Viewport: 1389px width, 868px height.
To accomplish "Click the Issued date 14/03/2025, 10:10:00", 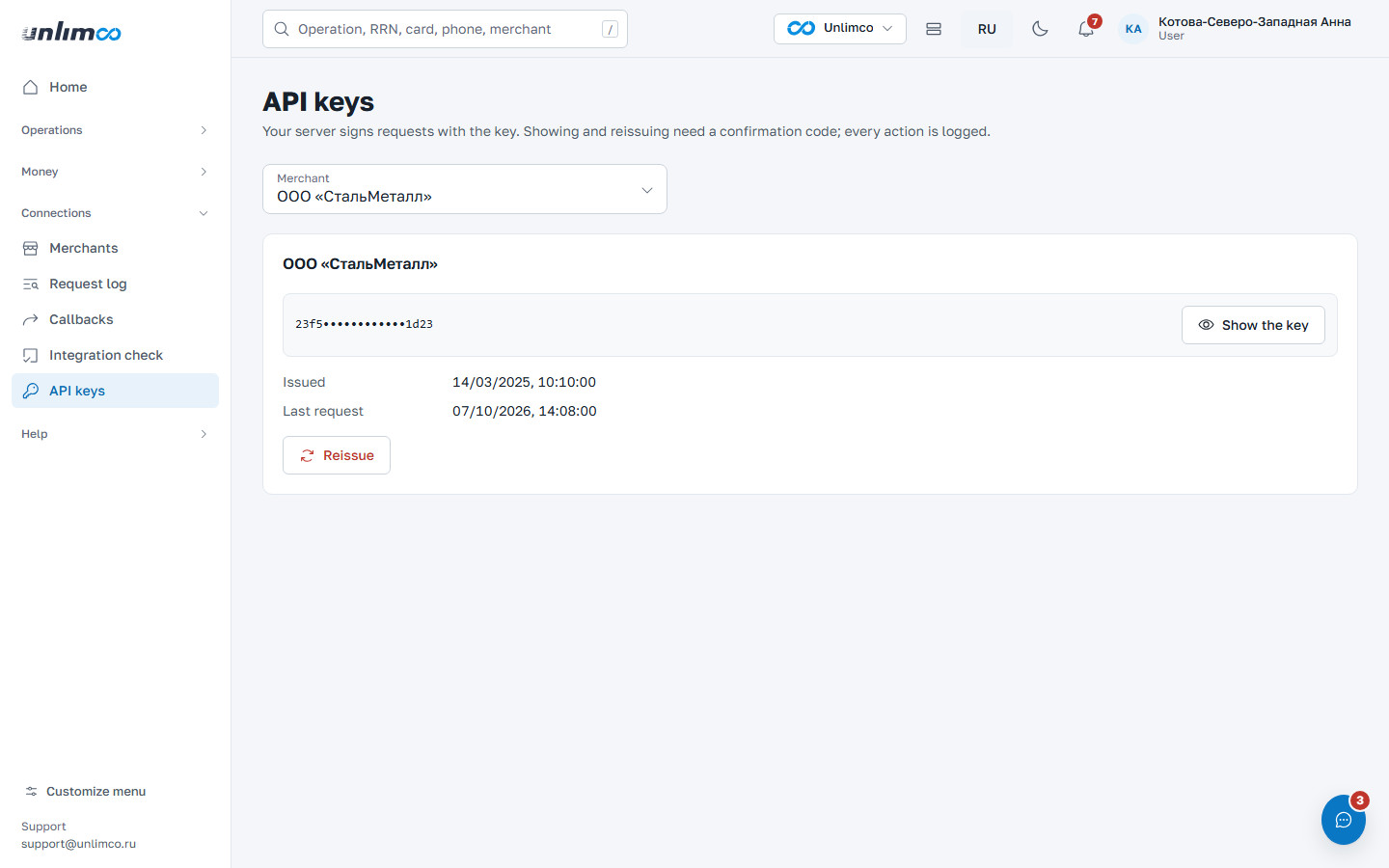I will click(524, 382).
